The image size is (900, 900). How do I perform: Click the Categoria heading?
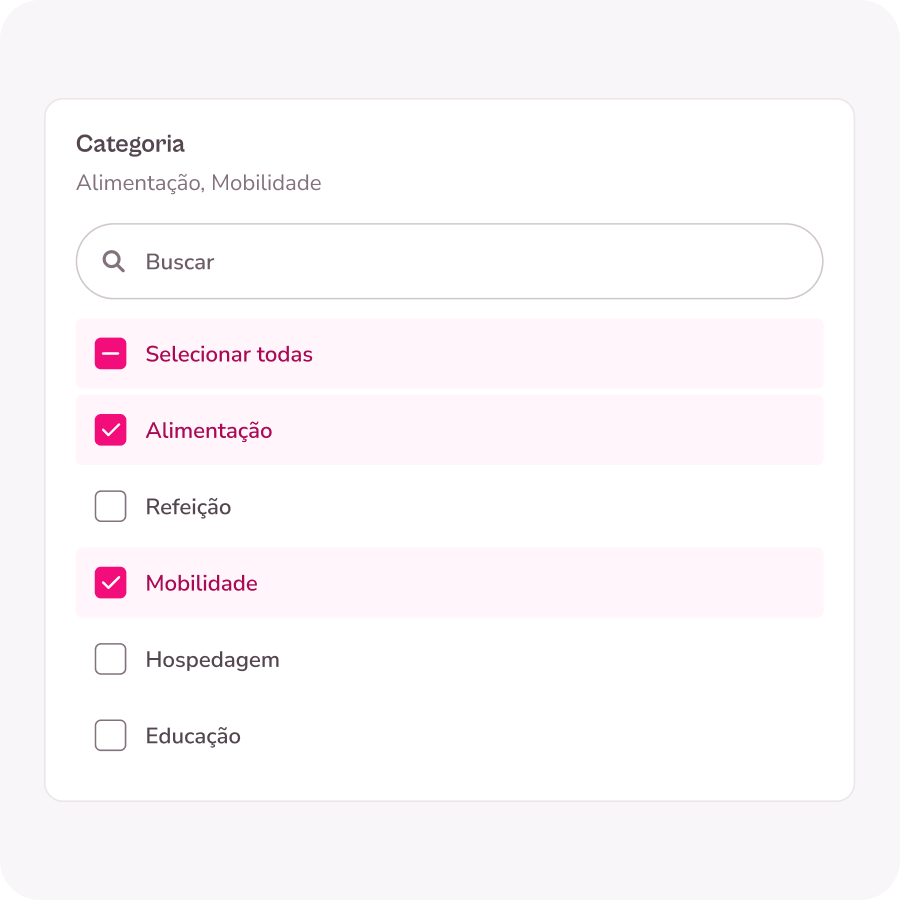point(130,144)
